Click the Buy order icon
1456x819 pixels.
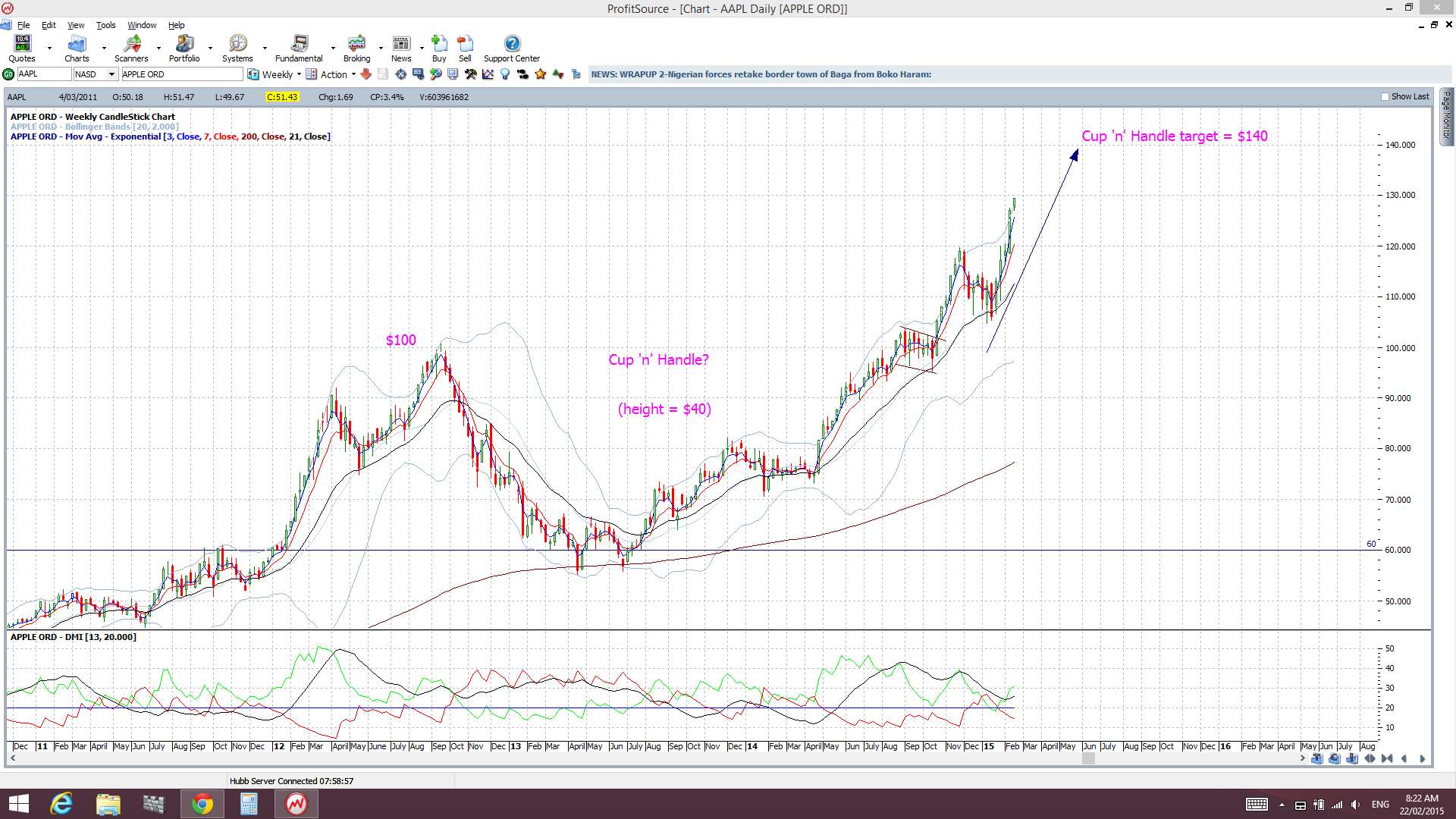pos(439,49)
